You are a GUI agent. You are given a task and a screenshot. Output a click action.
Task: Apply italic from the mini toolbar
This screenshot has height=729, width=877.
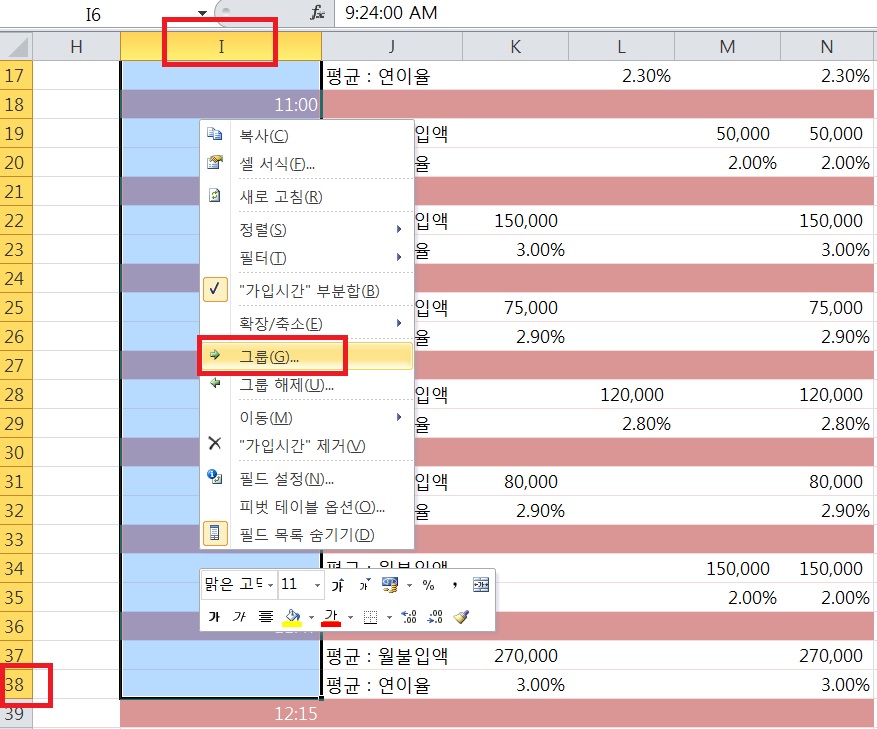point(239,617)
